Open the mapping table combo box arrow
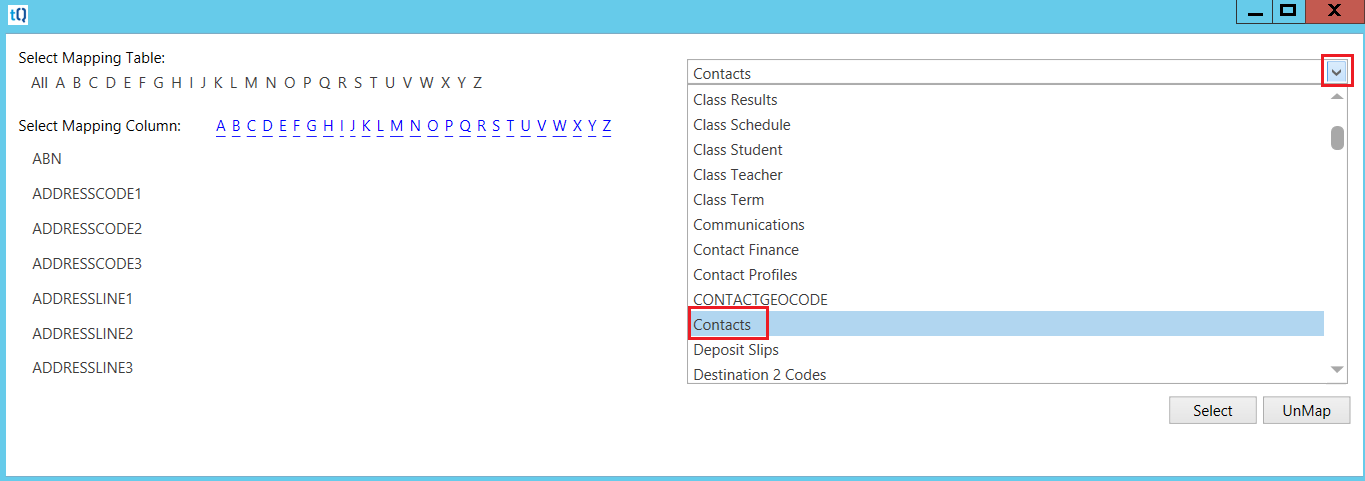 (x=1337, y=73)
